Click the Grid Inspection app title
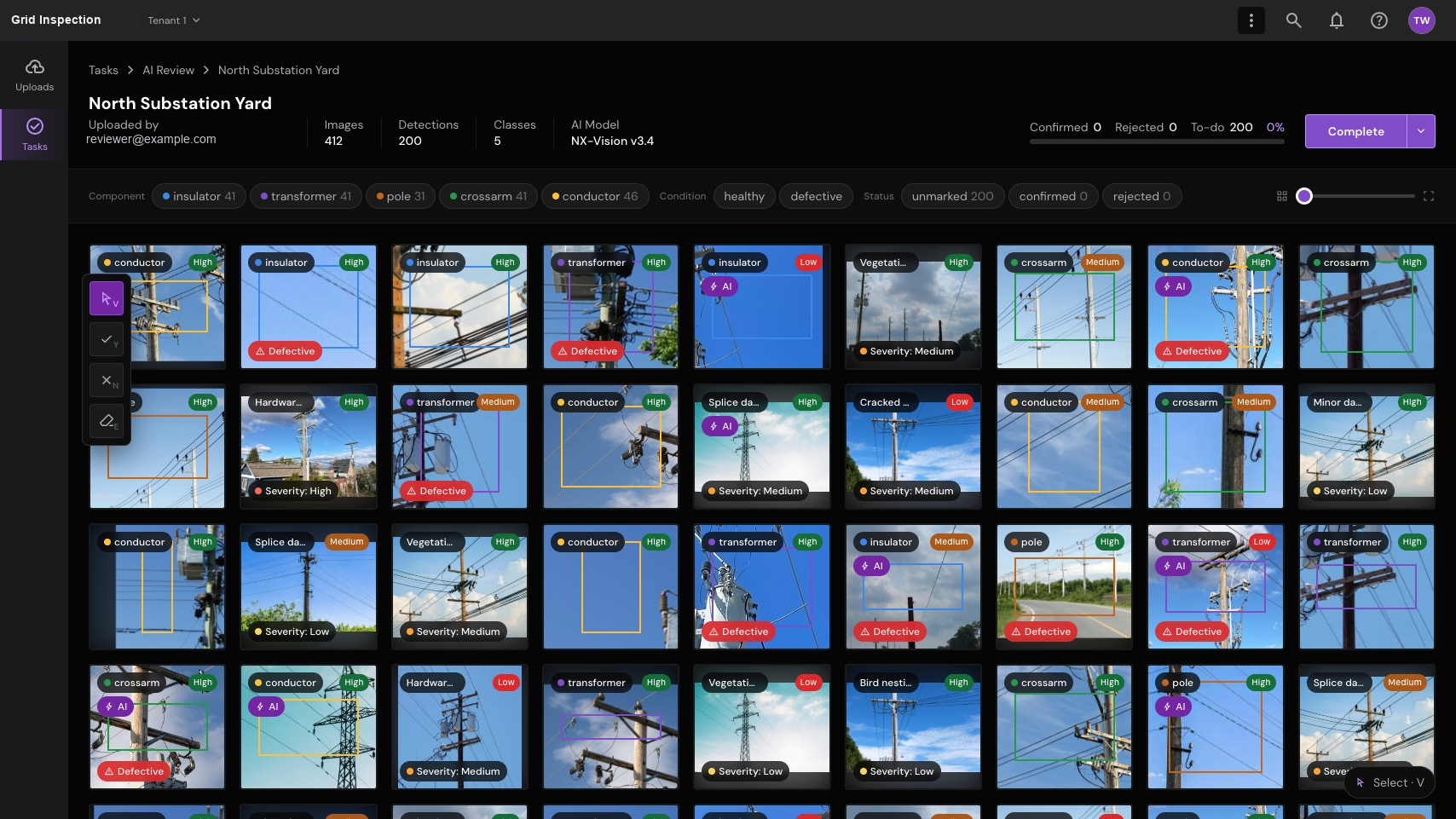Viewport: 1456px width, 819px height. 56,20
